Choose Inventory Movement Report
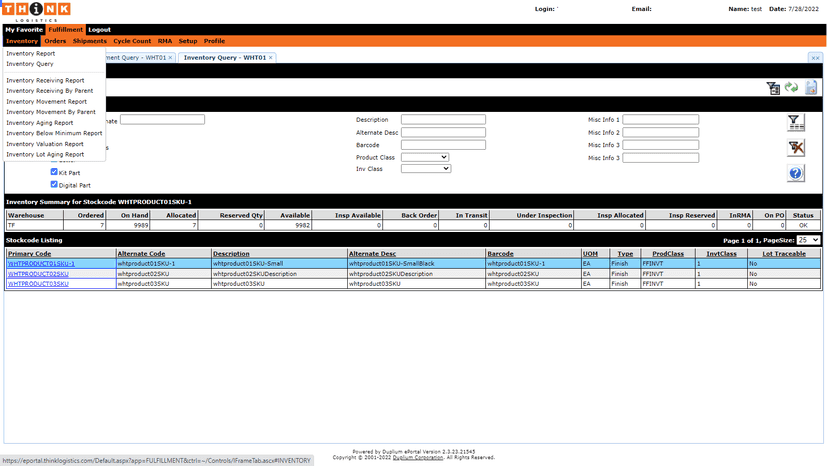 [x=46, y=101]
